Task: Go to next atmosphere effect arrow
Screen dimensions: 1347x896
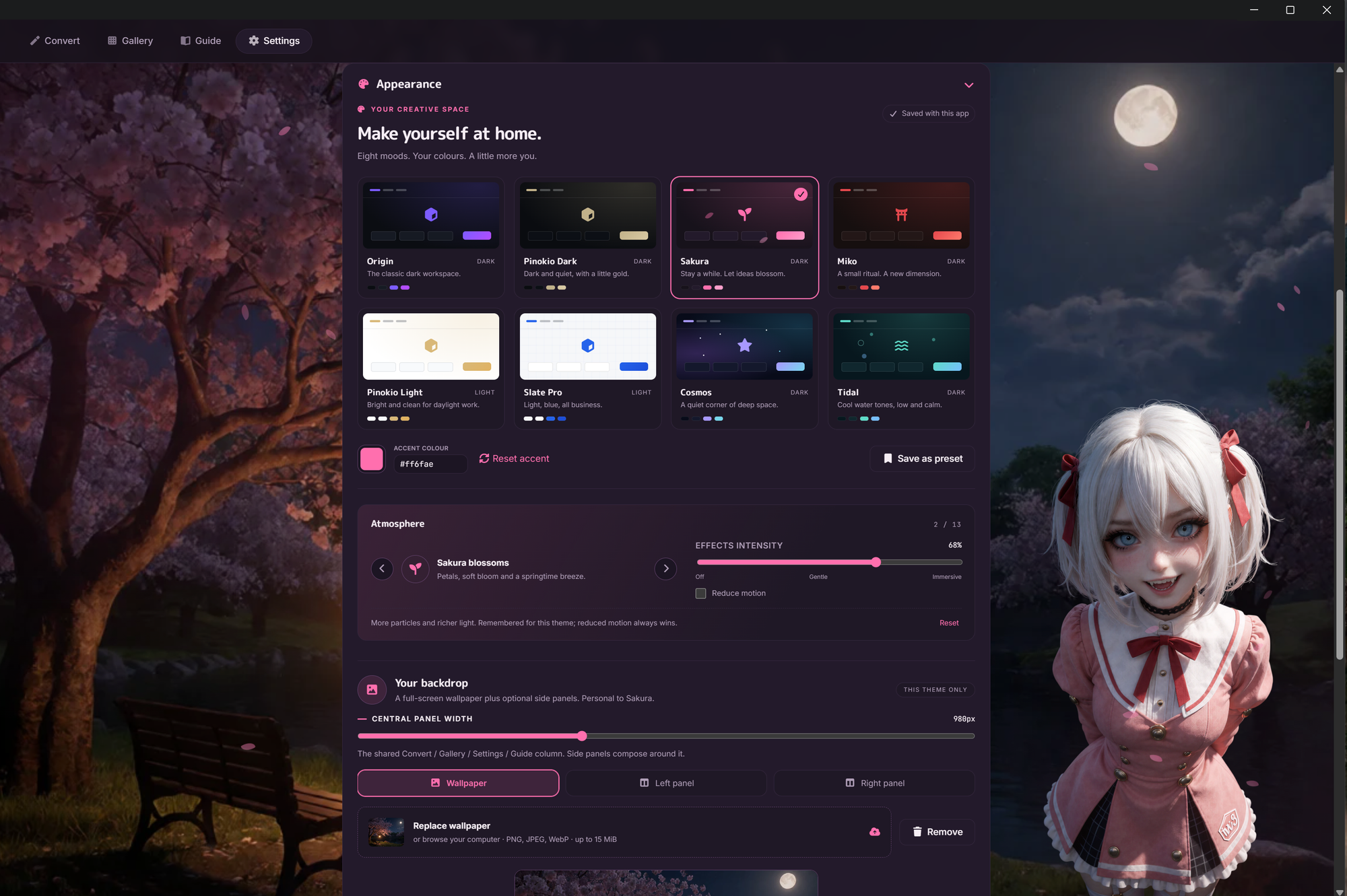Action: pyautogui.click(x=665, y=569)
